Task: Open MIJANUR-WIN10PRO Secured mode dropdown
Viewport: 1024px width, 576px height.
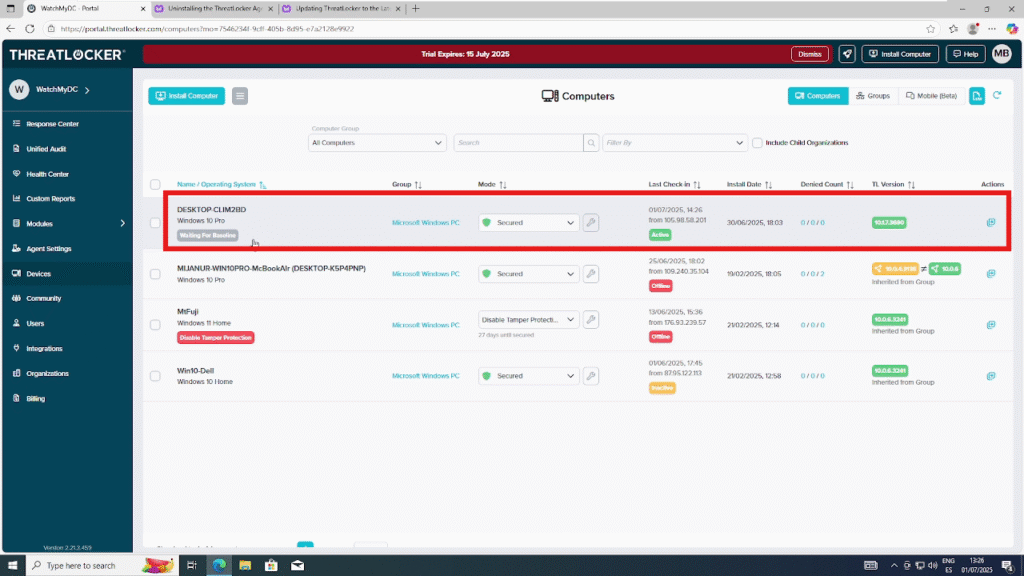Action: tap(528, 274)
